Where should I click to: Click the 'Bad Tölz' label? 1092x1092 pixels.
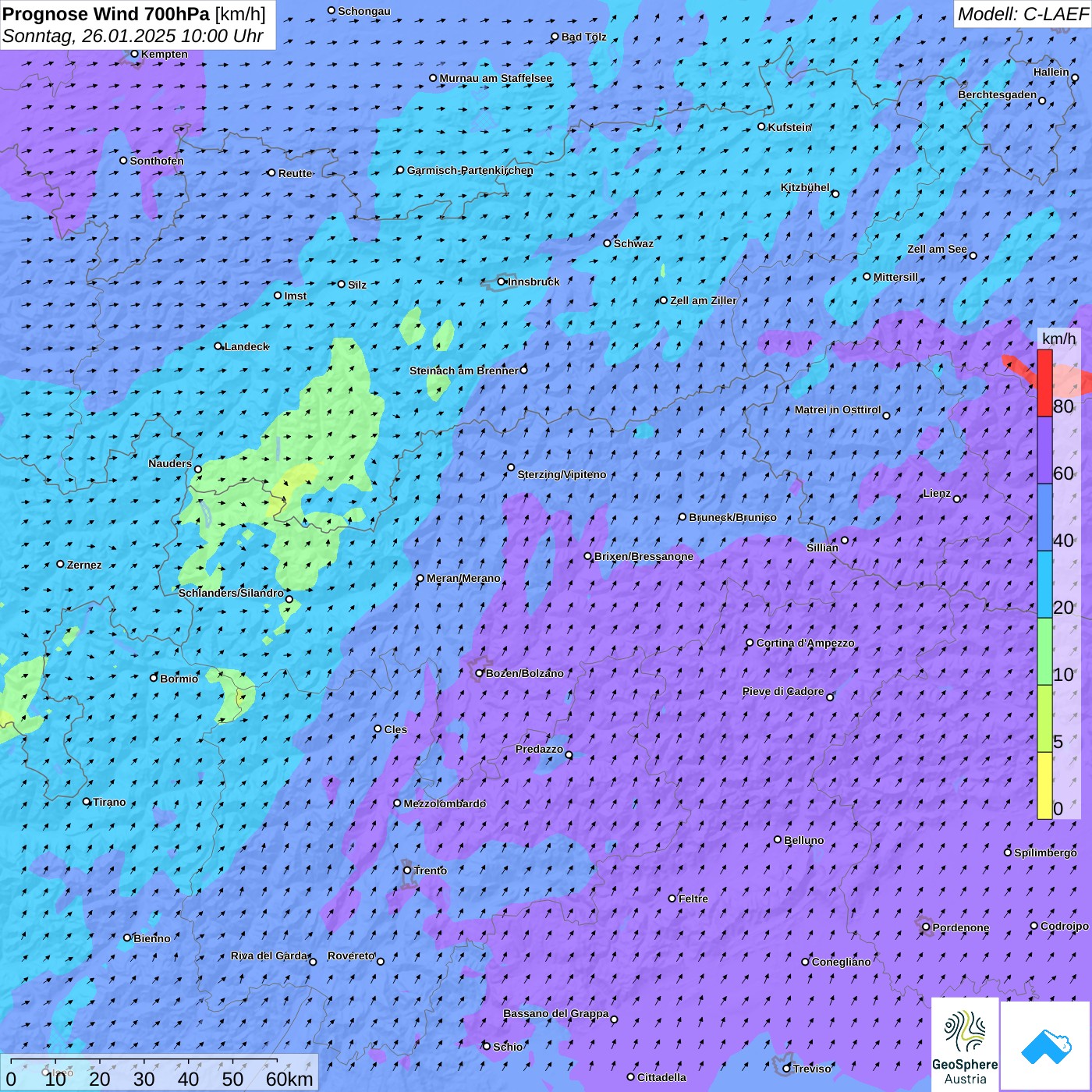click(583, 37)
